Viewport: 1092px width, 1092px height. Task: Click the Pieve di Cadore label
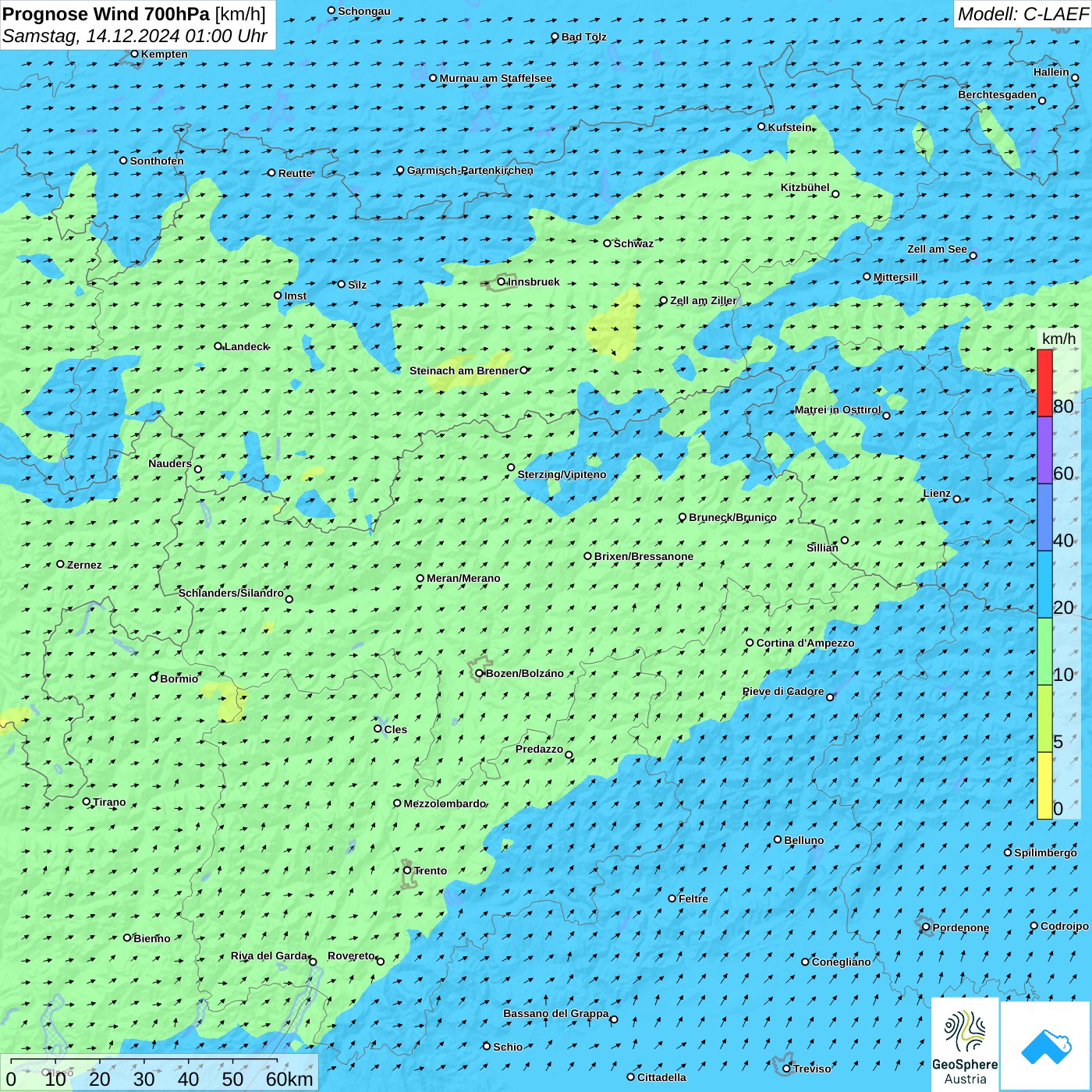[x=783, y=691]
